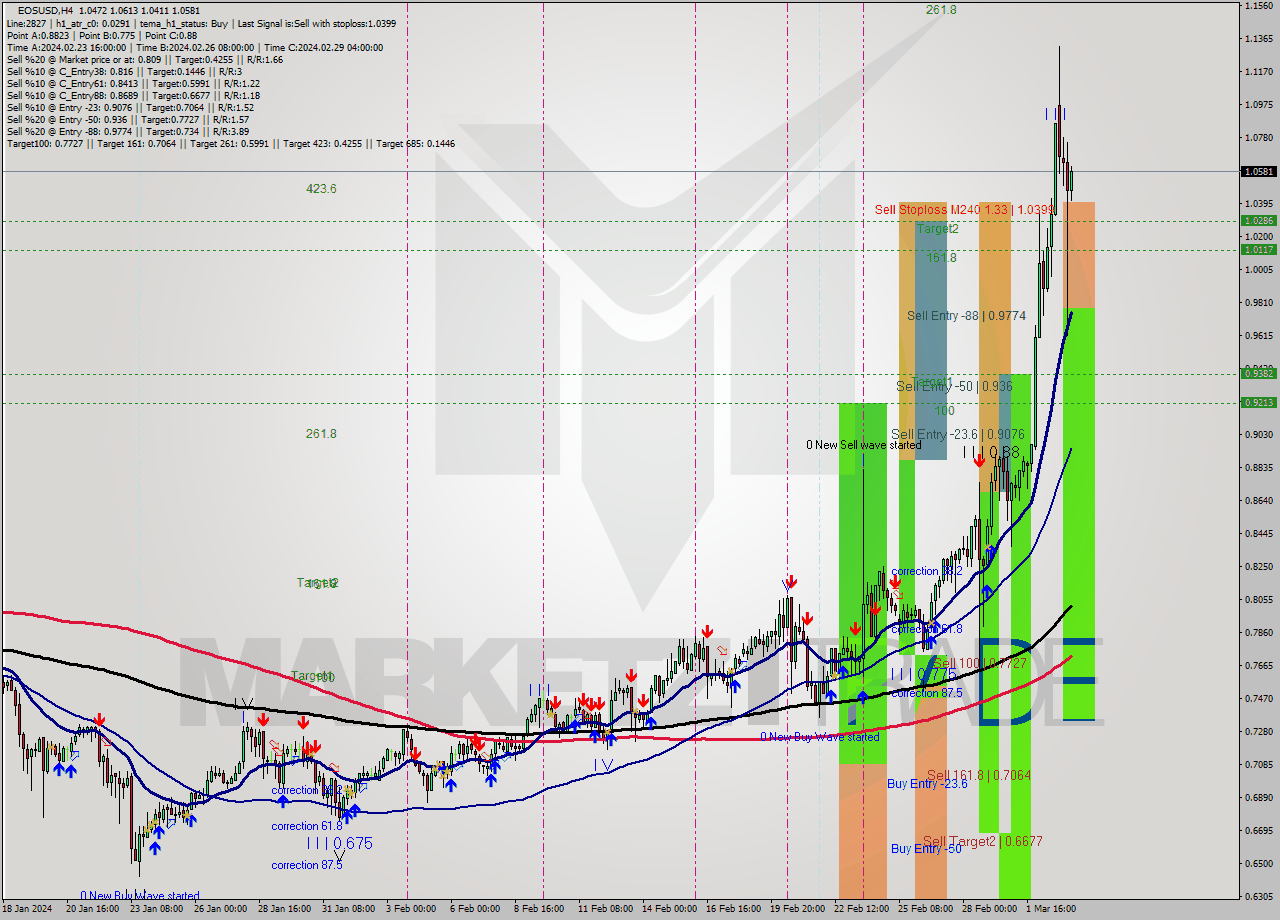Click the green price tag 1.0286
The width and height of the screenshot is (1280, 920).
[x=1258, y=220]
